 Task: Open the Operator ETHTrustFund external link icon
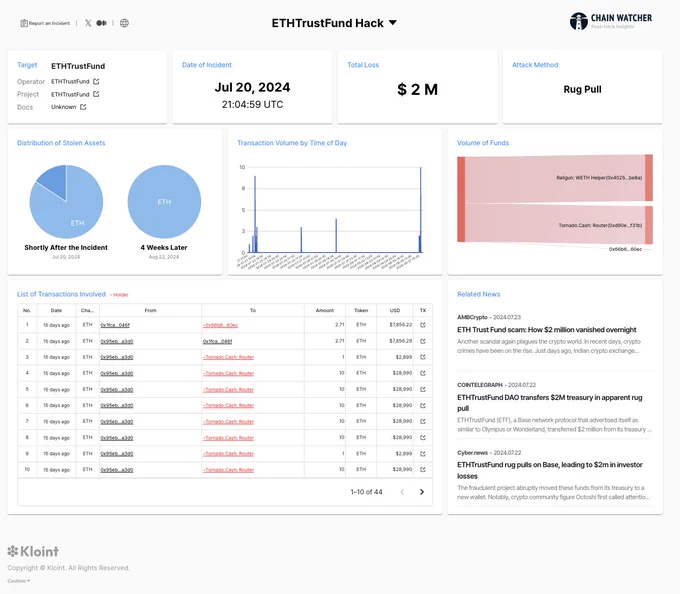(96, 81)
